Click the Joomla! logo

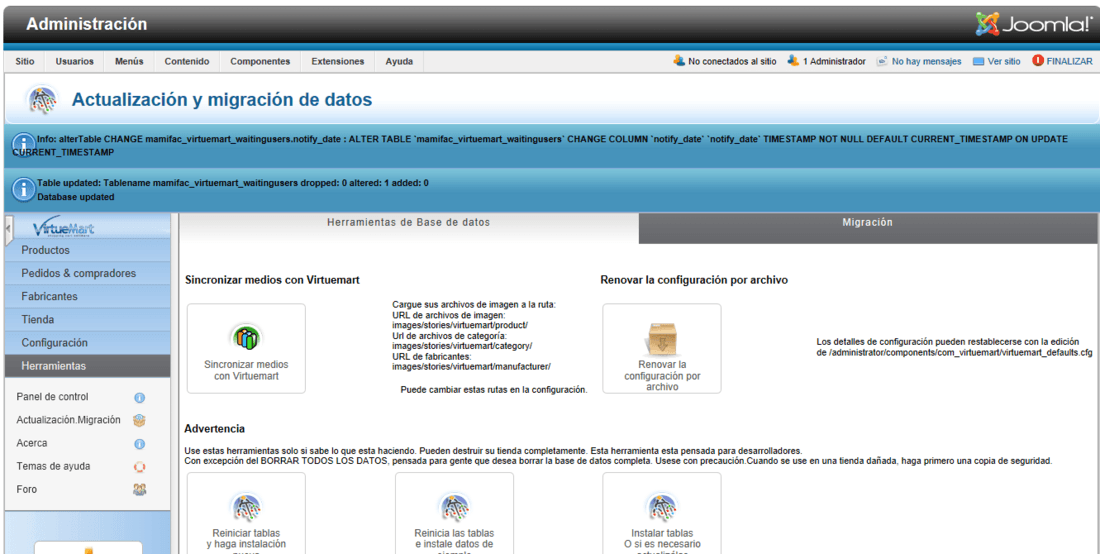(x=1033, y=24)
